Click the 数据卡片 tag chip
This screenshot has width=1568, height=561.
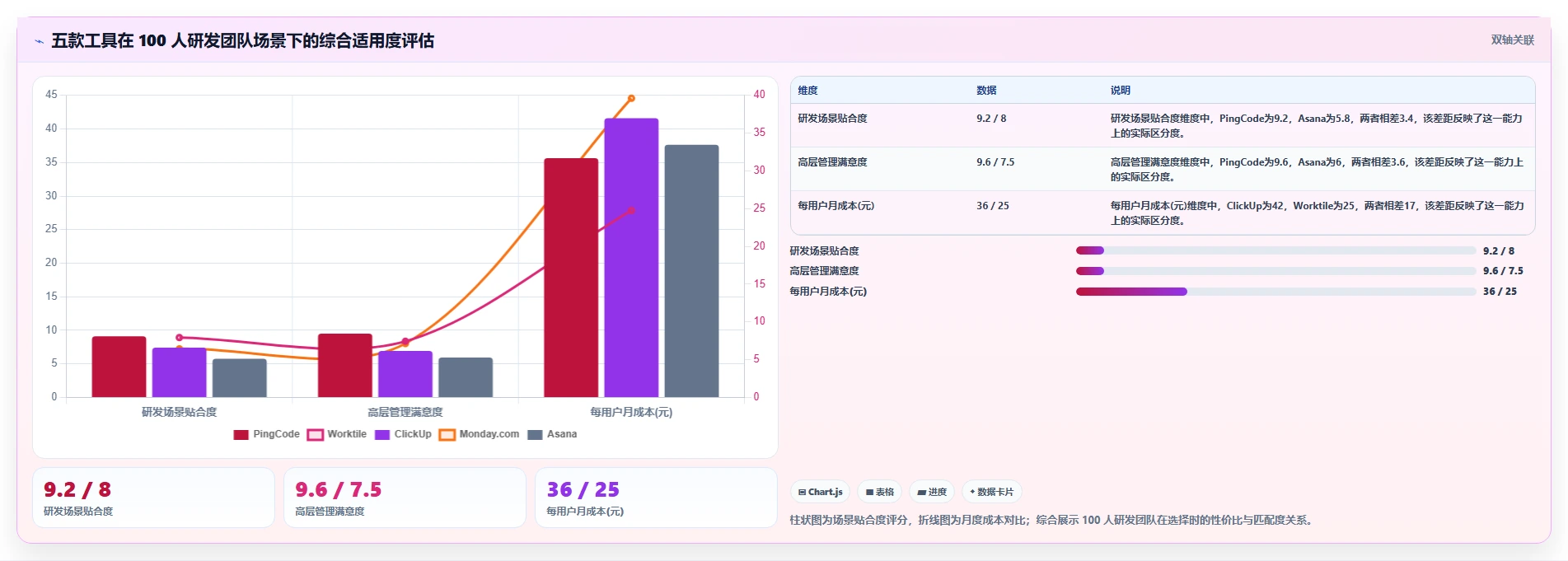(x=992, y=492)
